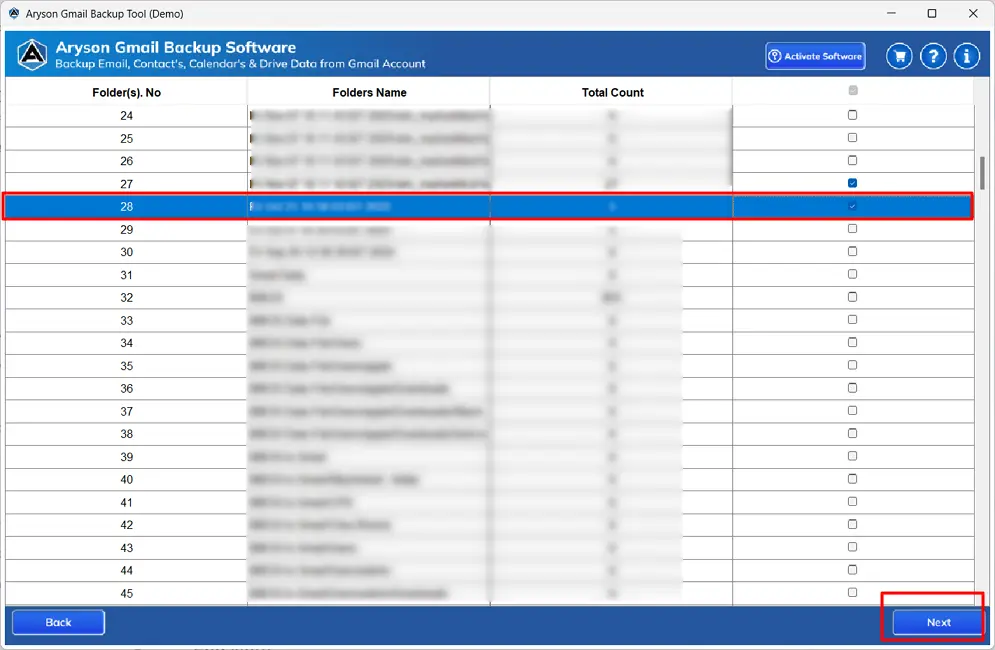
Task: Click the Folders Name column header
Action: coord(369,93)
